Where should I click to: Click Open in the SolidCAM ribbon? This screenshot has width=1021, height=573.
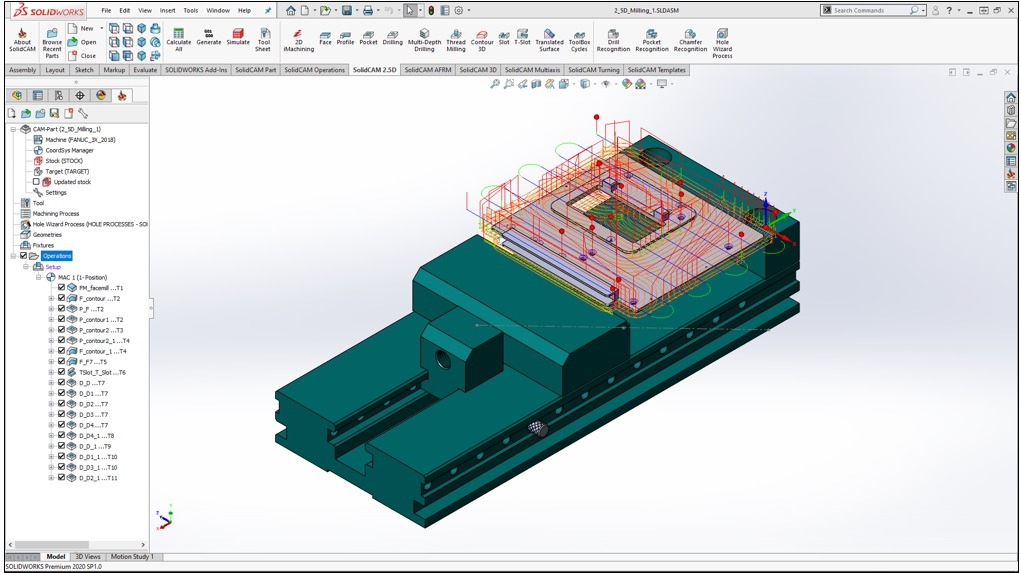(83, 42)
